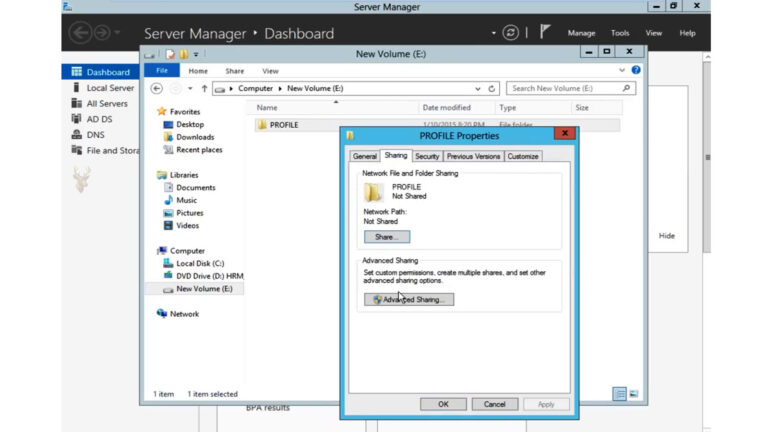Screen dimensions: 768x432
Task: Open address bar history dropdown
Action: [x=478, y=89]
